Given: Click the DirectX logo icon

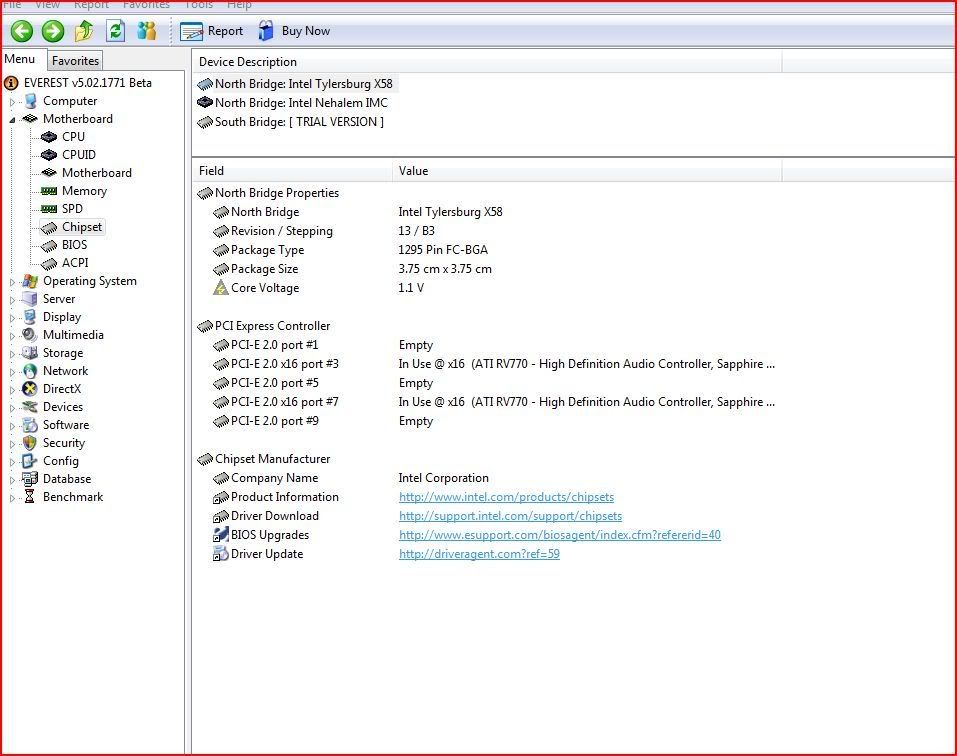Looking at the screenshot, I should tap(30, 389).
